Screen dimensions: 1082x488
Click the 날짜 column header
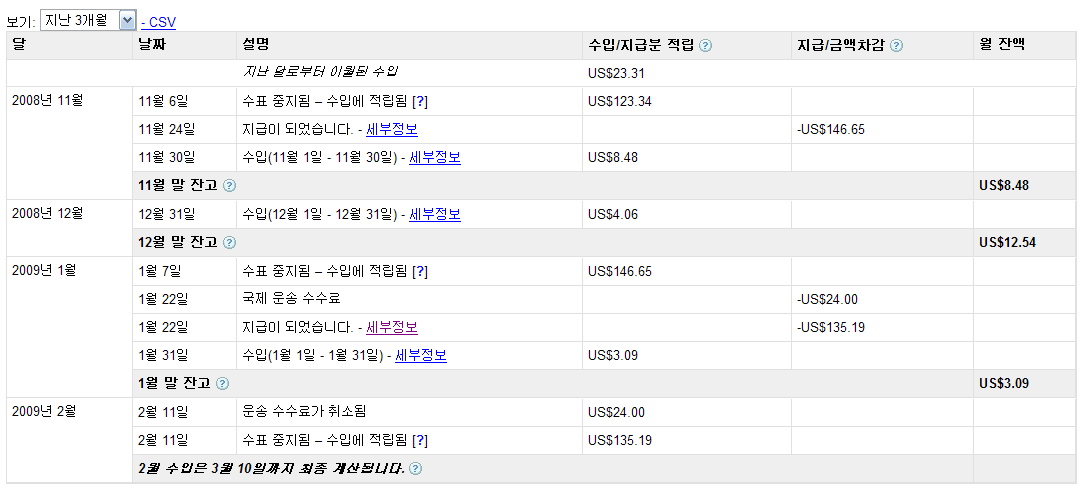click(153, 45)
